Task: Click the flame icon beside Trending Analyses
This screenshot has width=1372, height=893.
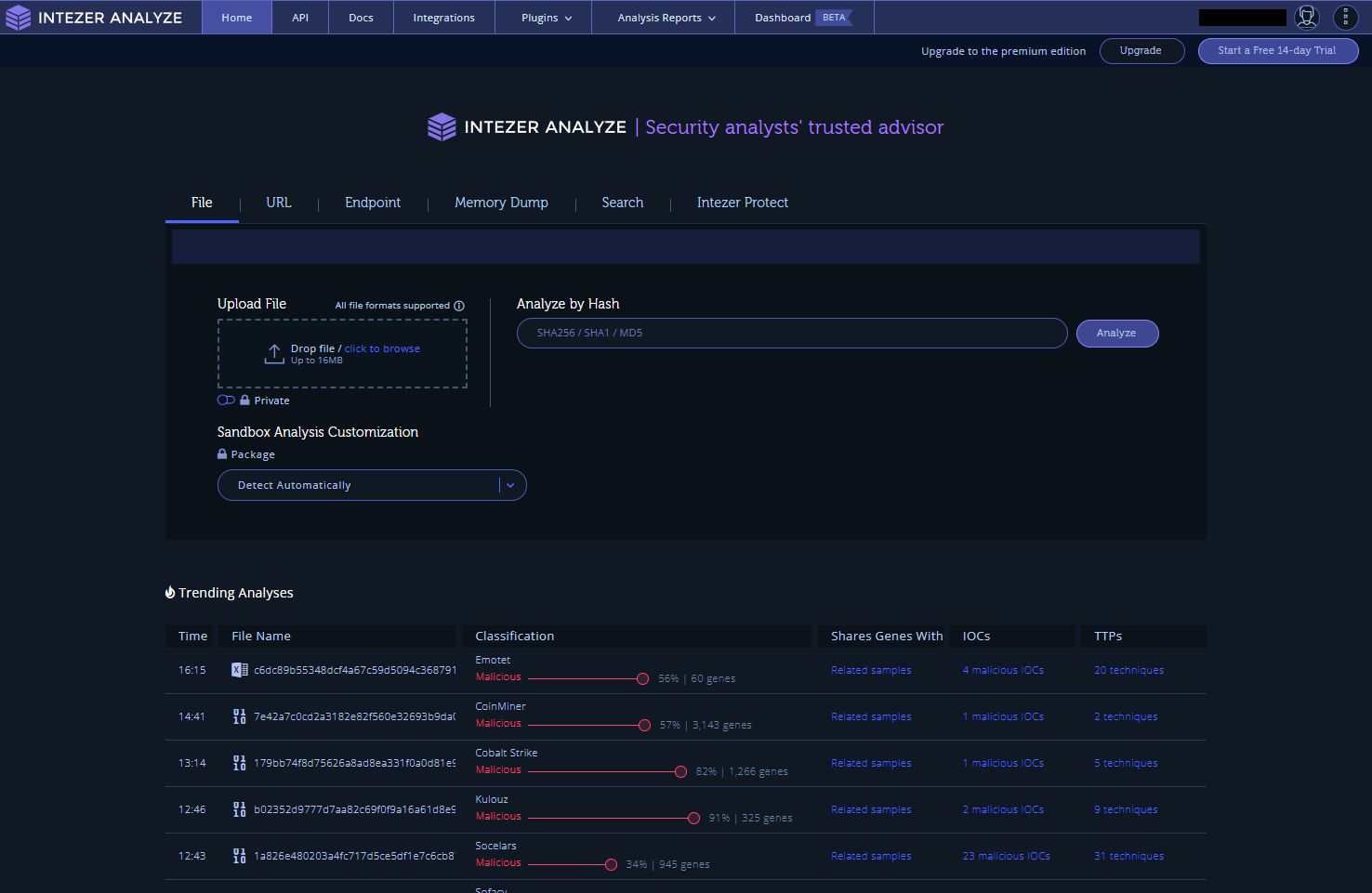Action: (x=169, y=591)
